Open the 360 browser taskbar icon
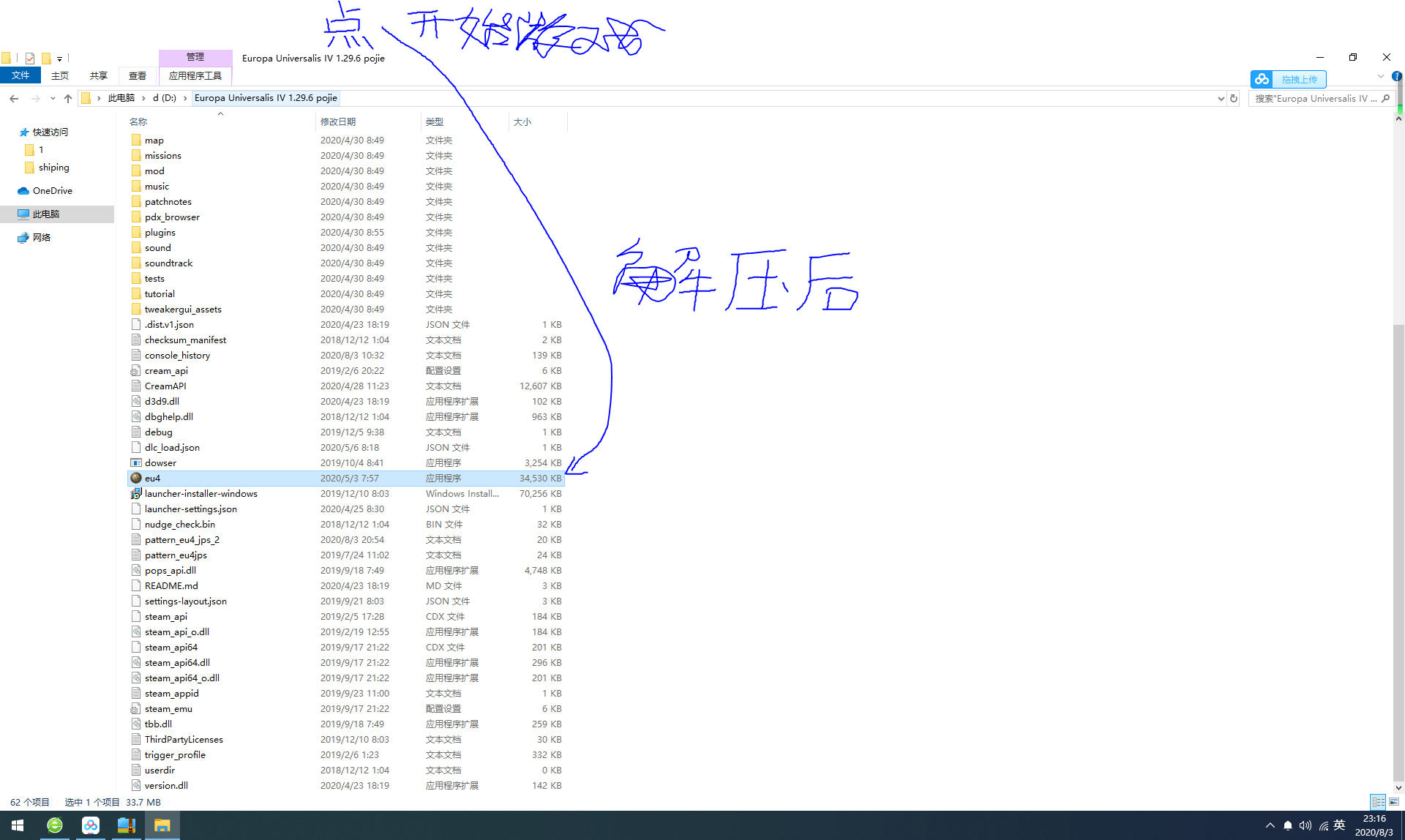The image size is (1405, 840). (55, 825)
